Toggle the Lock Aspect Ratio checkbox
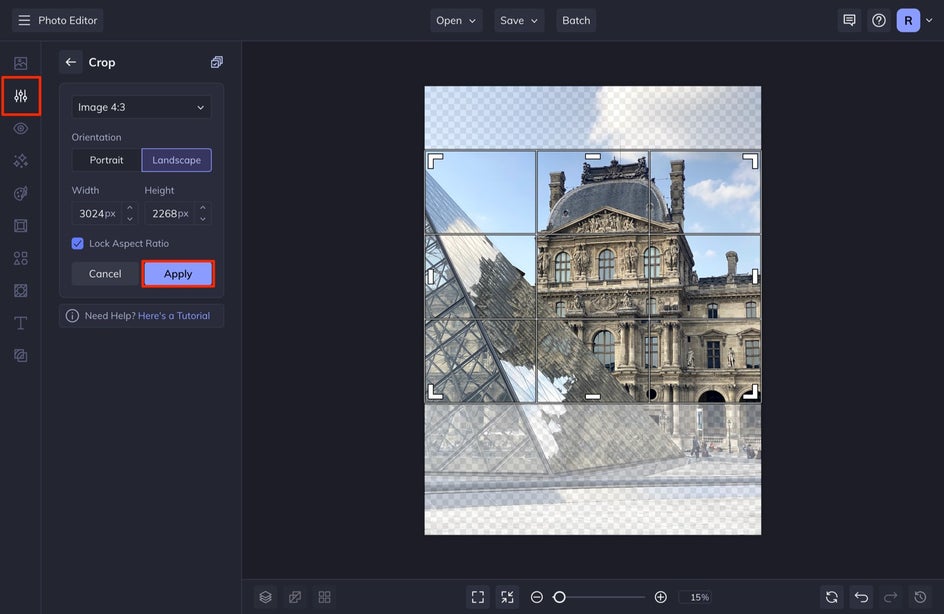The width and height of the screenshot is (944, 614). pyautogui.click(x=78, y=244)
